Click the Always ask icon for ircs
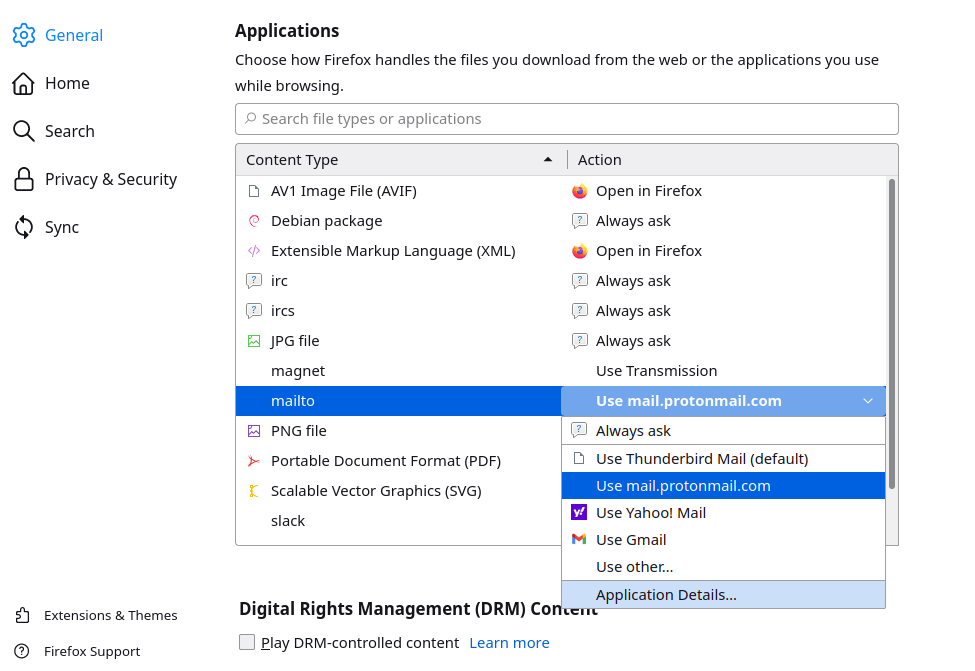975x671 pixels. click(580, 310)
